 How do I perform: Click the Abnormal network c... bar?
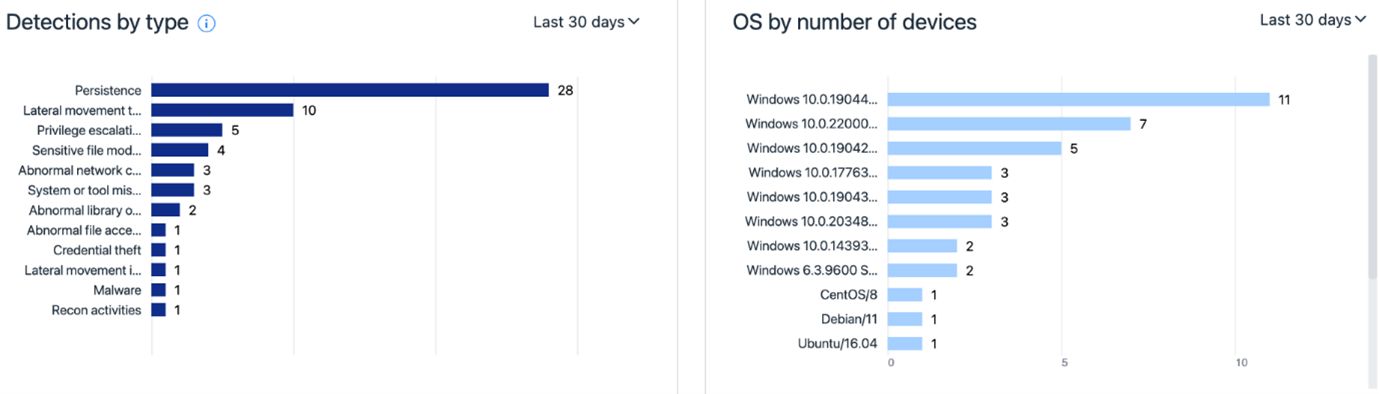pos(173,170)
